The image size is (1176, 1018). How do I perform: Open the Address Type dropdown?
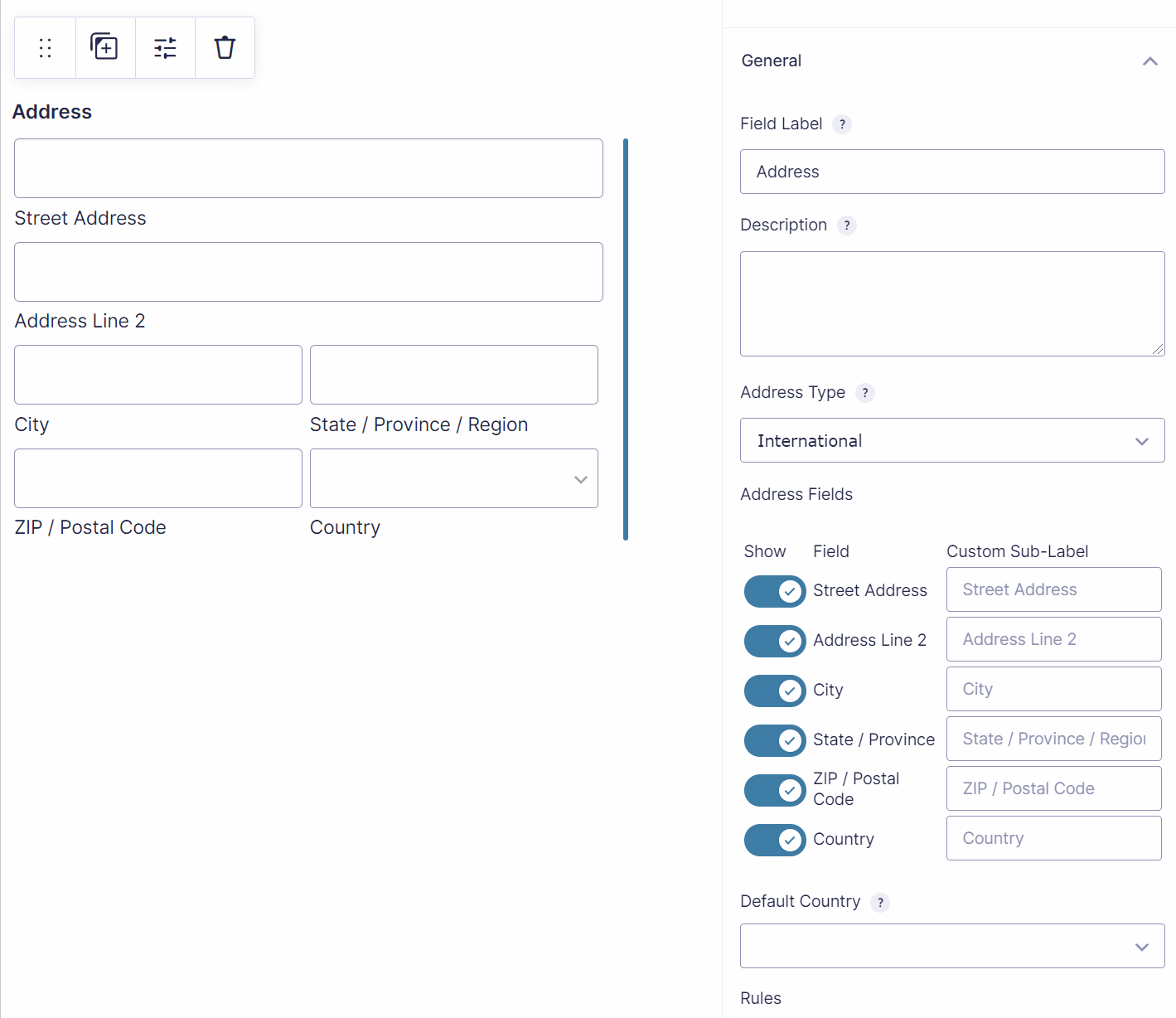(951, 440)
